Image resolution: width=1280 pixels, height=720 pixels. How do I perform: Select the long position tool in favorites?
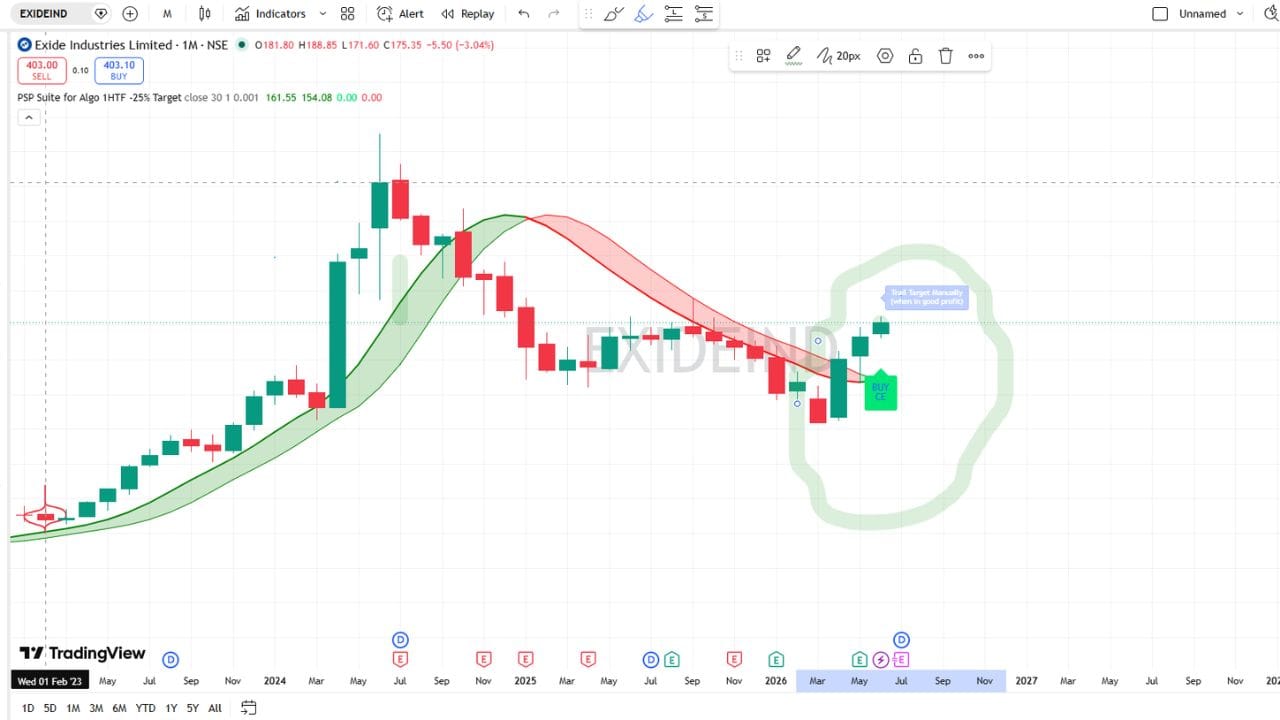(x=674, y=14)
